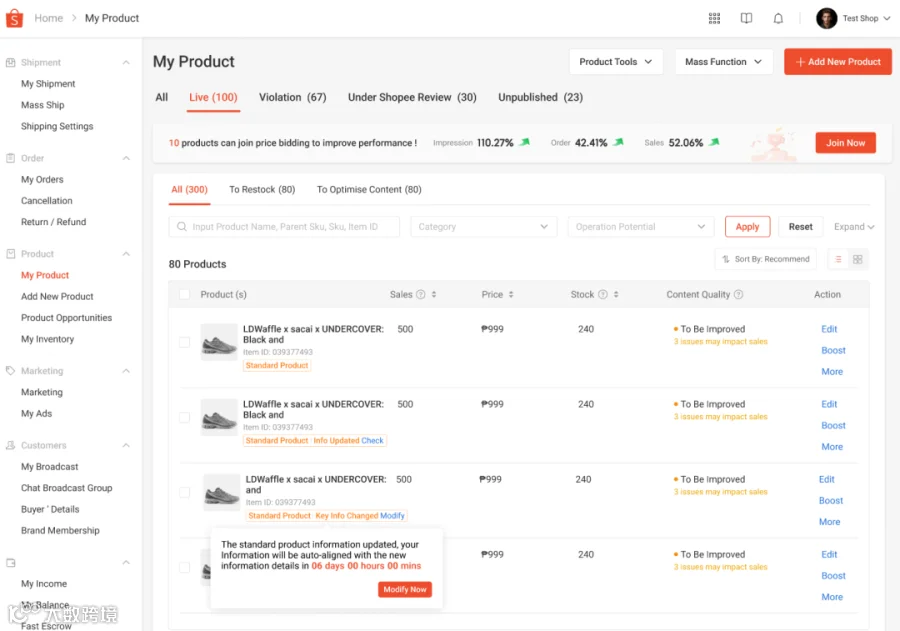
Task: Click More for the third product
Action: click(x=829, y=522)
